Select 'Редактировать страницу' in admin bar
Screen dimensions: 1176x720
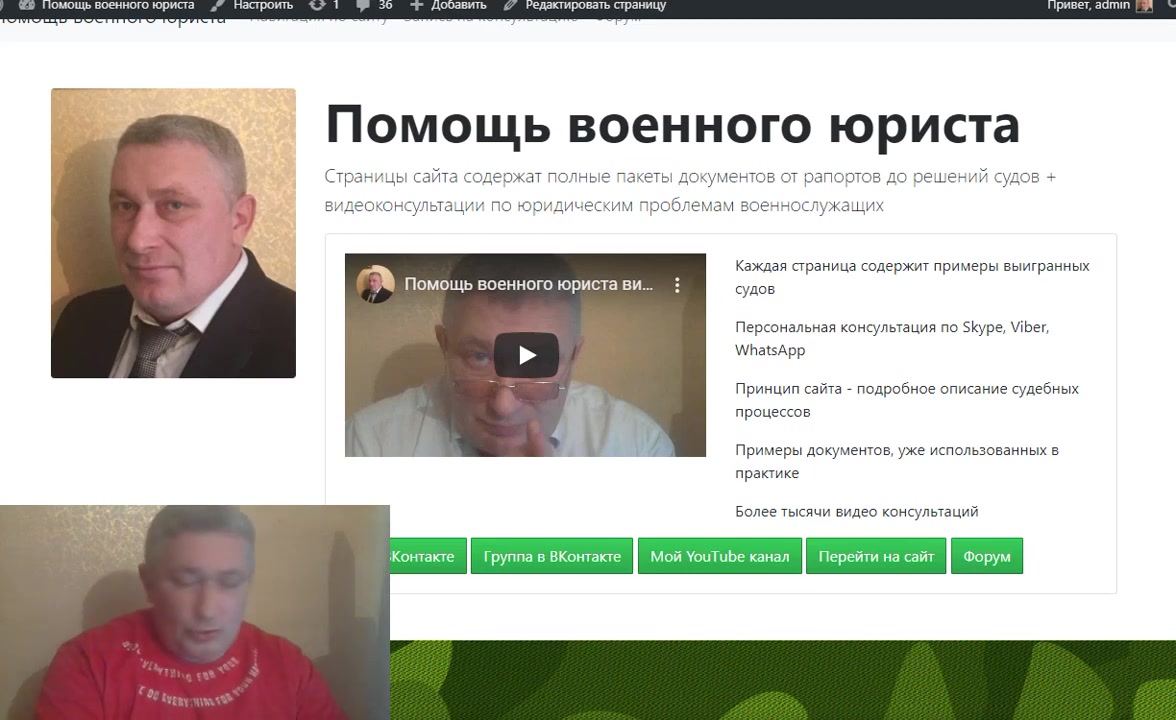click(x=596, y=5)
